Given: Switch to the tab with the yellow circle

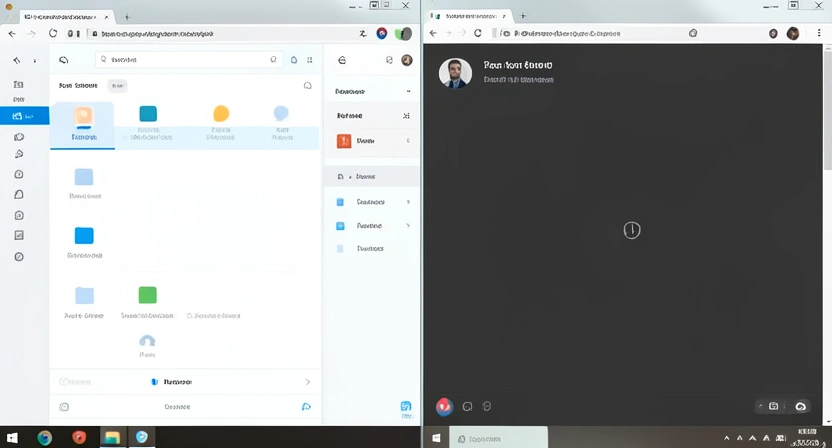Looking at the screenshot, I should click(221, 125).
